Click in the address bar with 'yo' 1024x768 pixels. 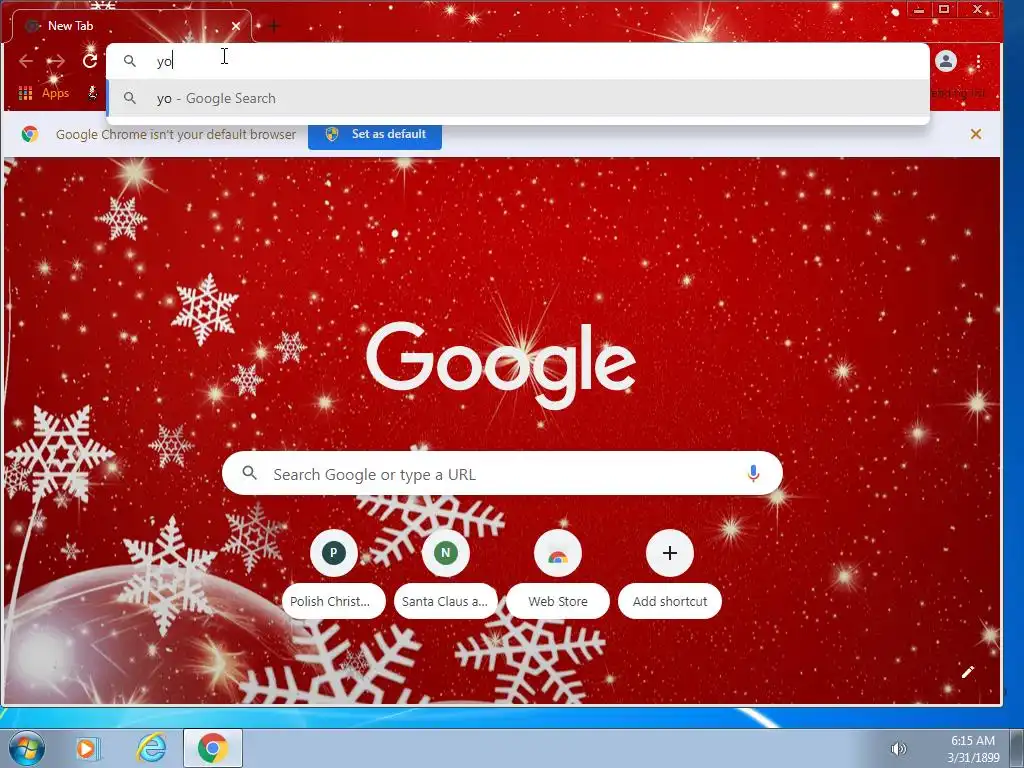tap(517, 61)
